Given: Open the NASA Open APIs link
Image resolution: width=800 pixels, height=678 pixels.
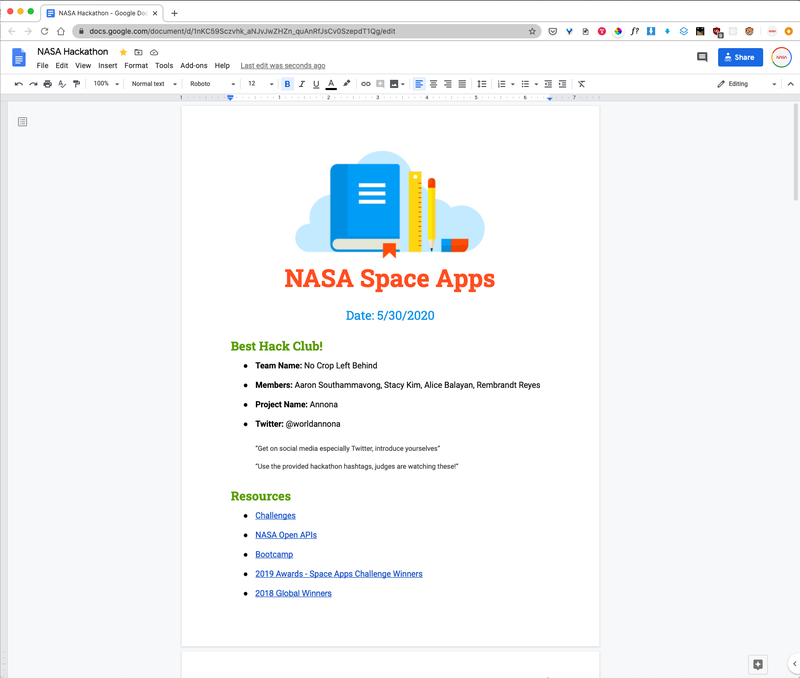Looking at the screenshot, I should tap(285, 534).
